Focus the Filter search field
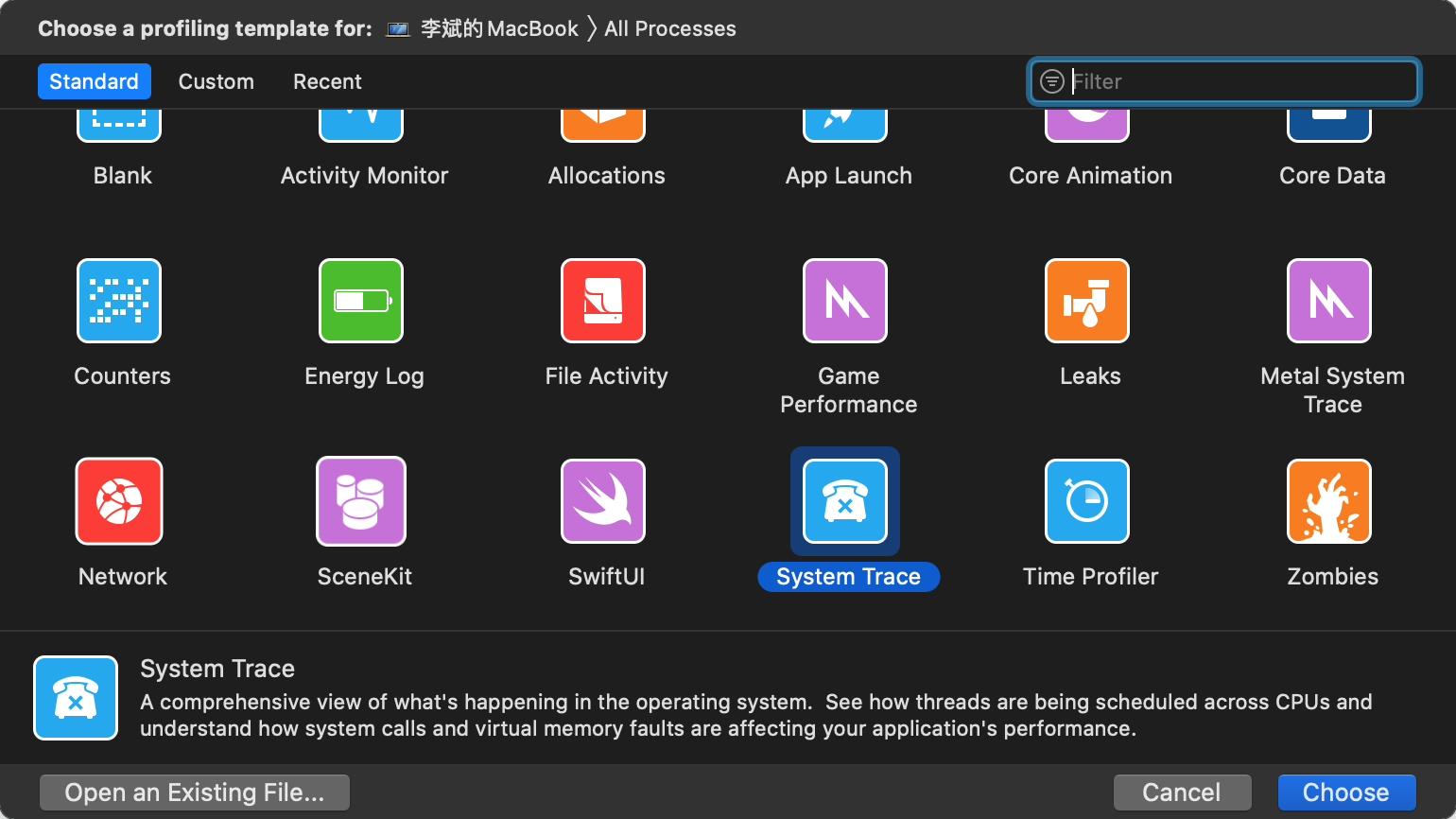 tap(1225, 81)
